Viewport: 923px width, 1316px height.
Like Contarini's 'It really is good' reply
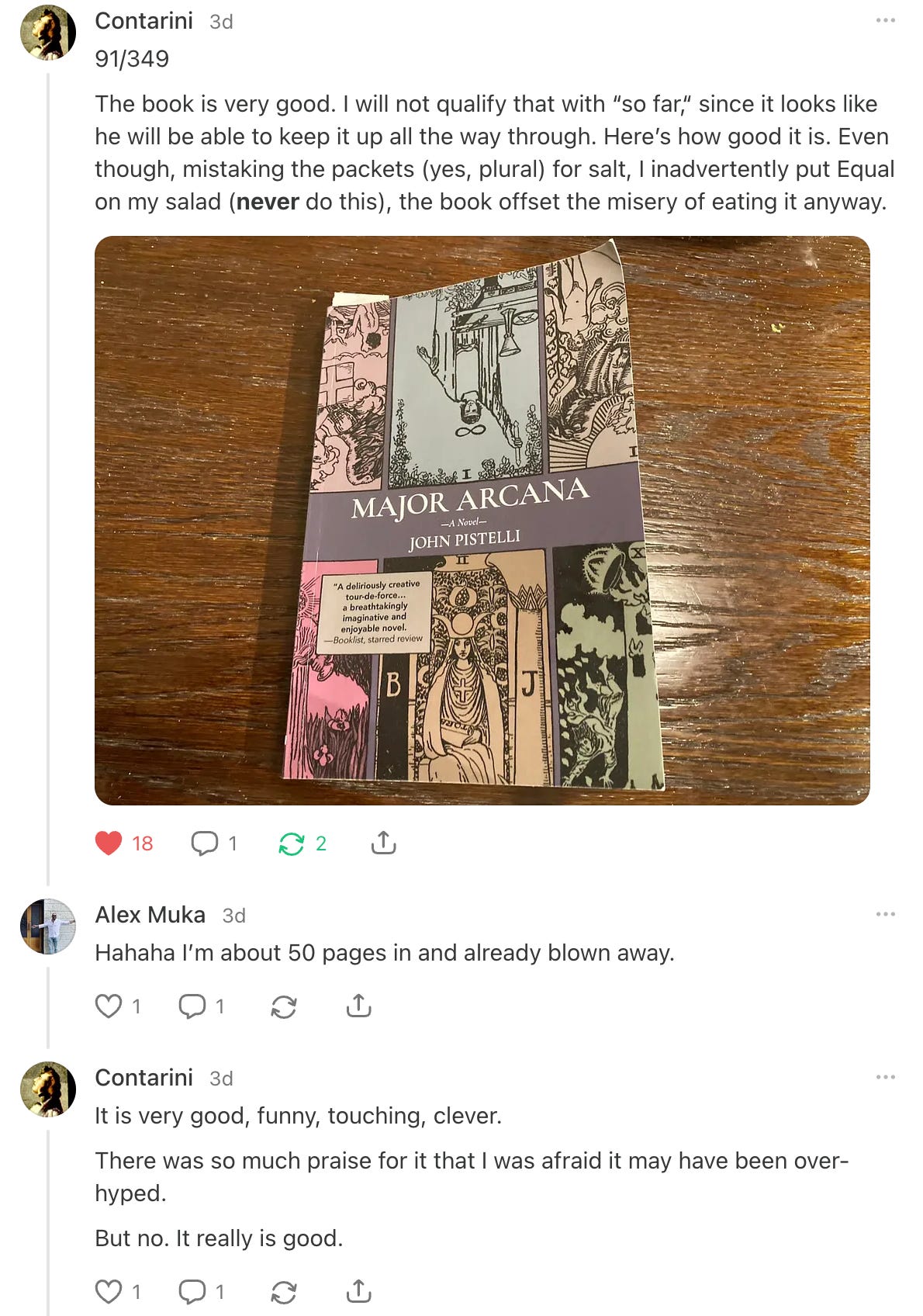[109, 1292]
